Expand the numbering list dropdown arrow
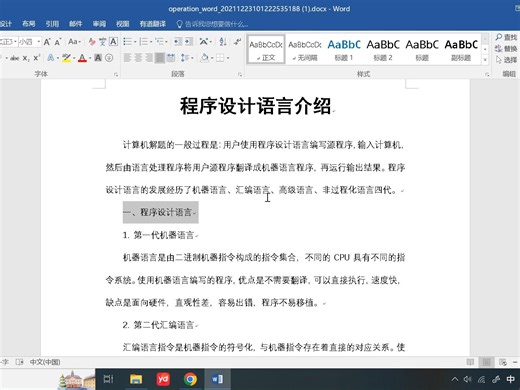Viewport: 520px width, 390px height. click(x=151, y=42)
